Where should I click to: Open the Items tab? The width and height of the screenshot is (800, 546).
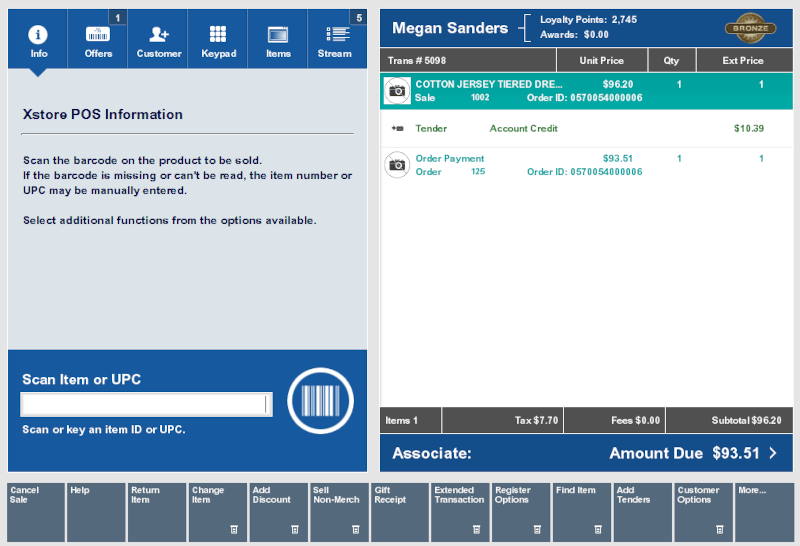278,39
